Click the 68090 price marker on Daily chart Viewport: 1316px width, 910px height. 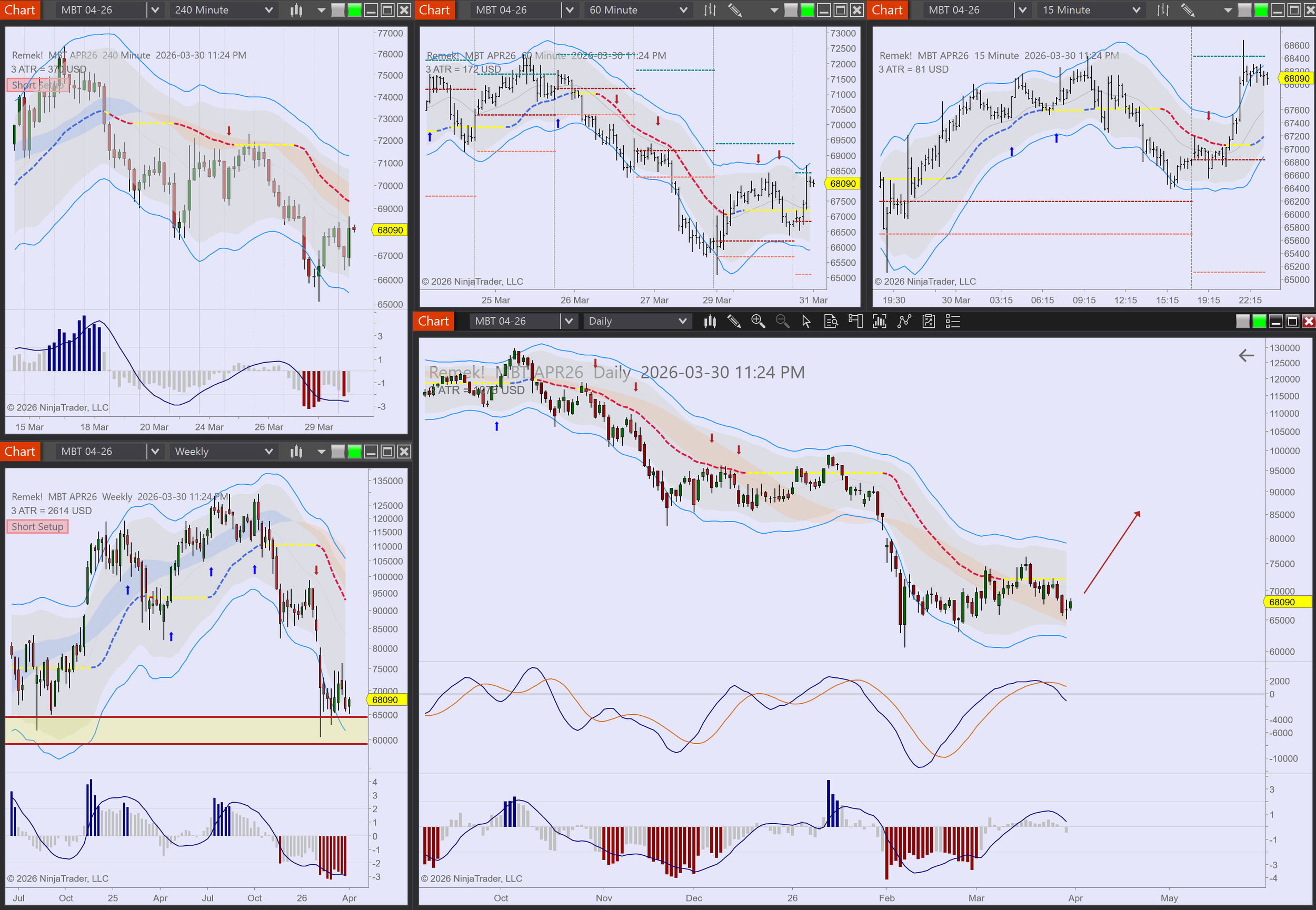click(x=1287, y=602)
